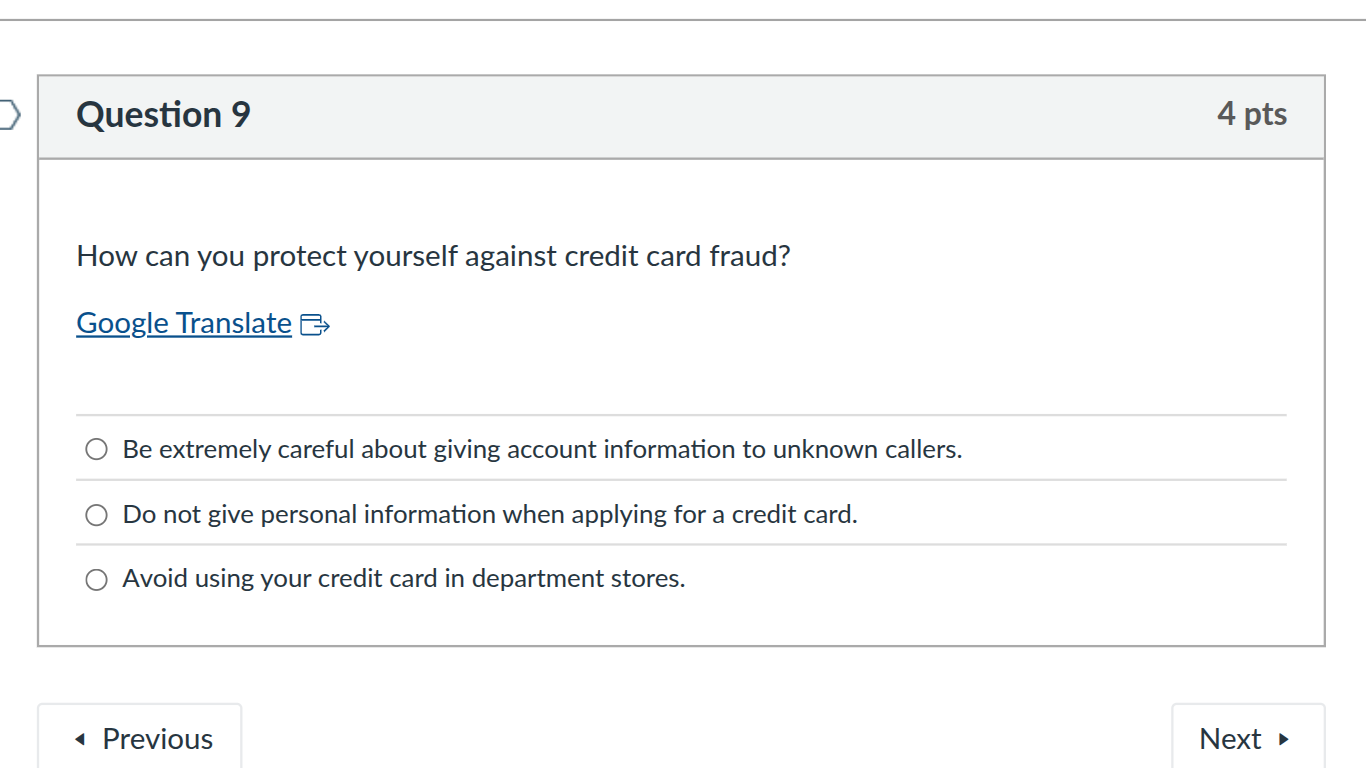The image size is (1366, 768).
Task: Select the answer about applying for credit cards
Action: [x=96, y=514]
